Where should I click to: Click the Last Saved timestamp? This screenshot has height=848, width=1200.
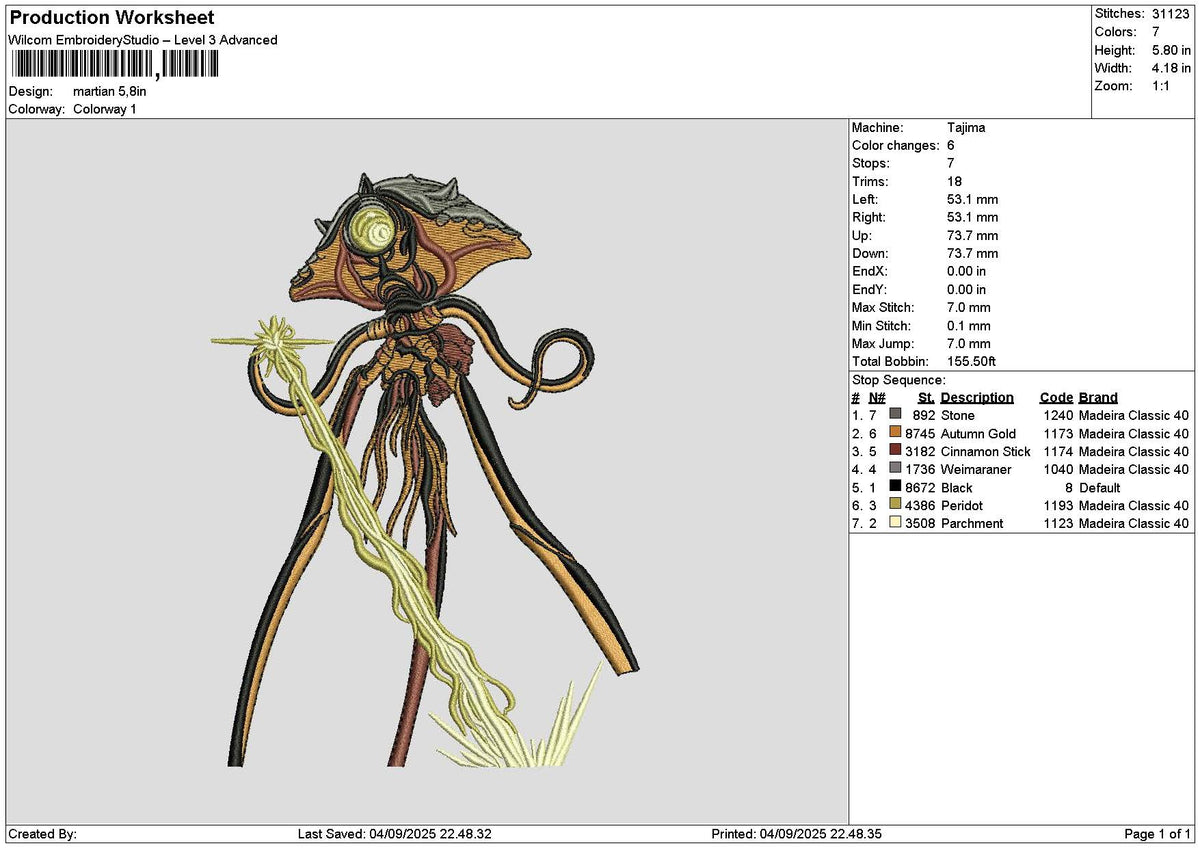tap(395, 834)
